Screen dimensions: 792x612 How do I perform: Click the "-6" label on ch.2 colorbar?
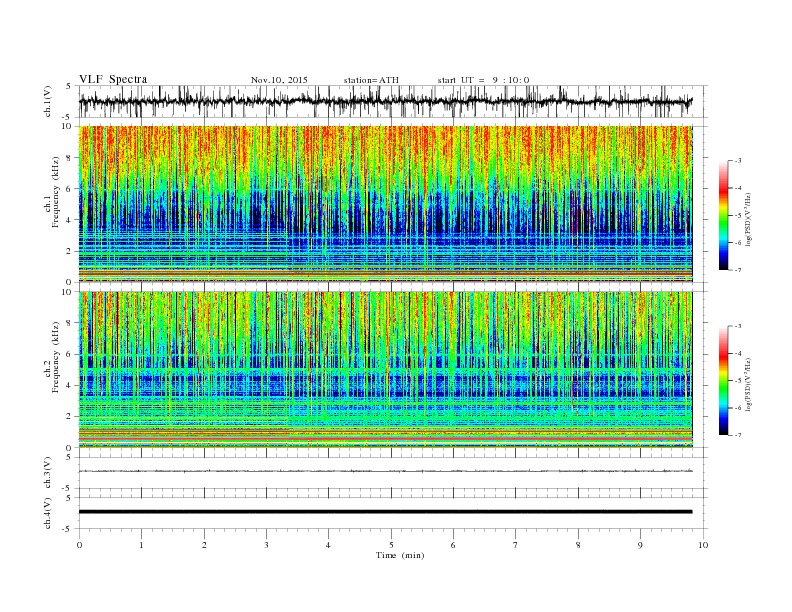(738, 408)
